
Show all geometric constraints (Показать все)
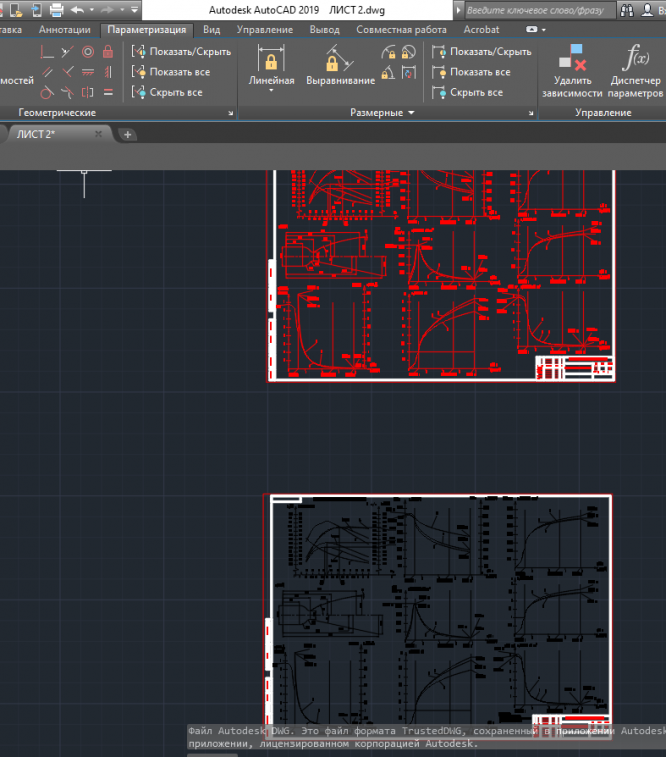pos(179,72)
